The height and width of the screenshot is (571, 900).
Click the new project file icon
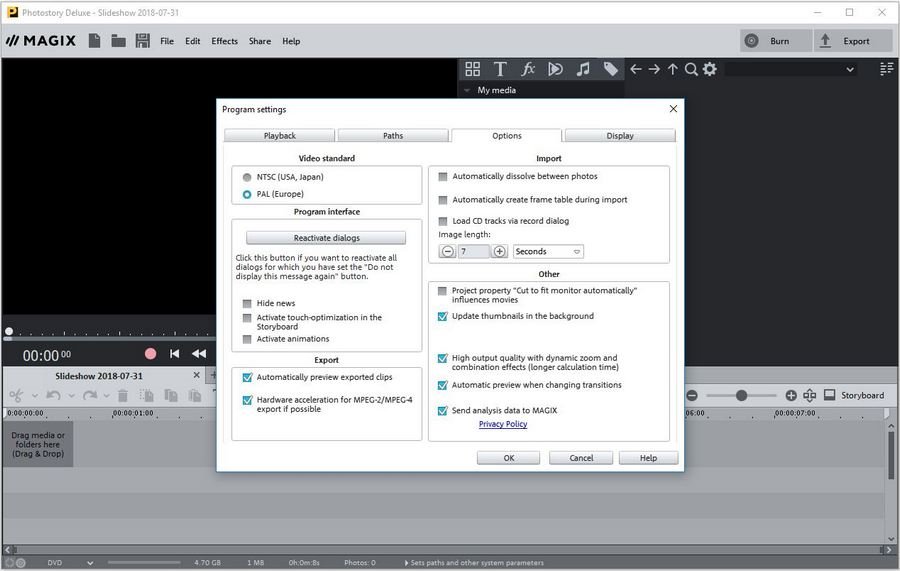(94, 41)
